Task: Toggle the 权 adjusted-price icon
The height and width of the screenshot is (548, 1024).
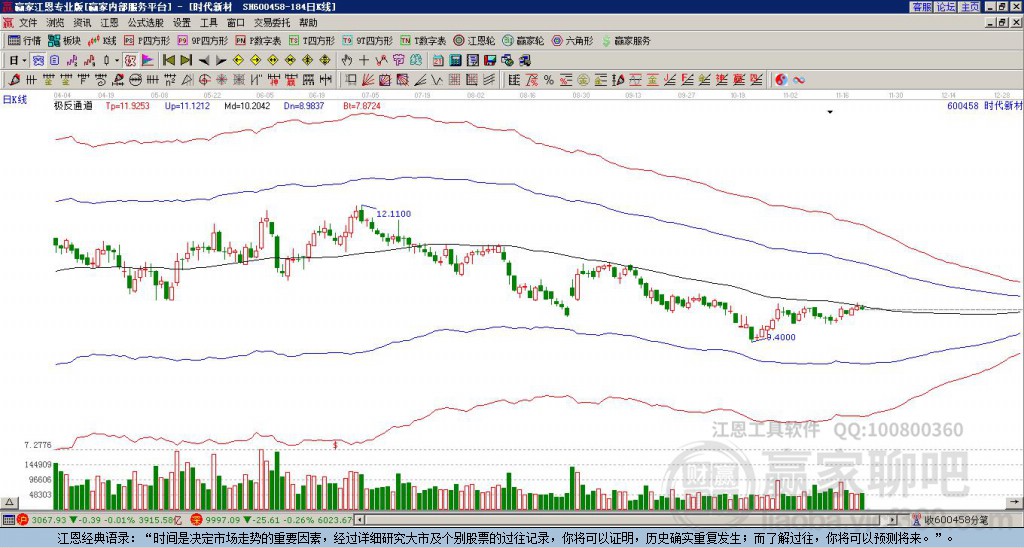Action: 130,61
